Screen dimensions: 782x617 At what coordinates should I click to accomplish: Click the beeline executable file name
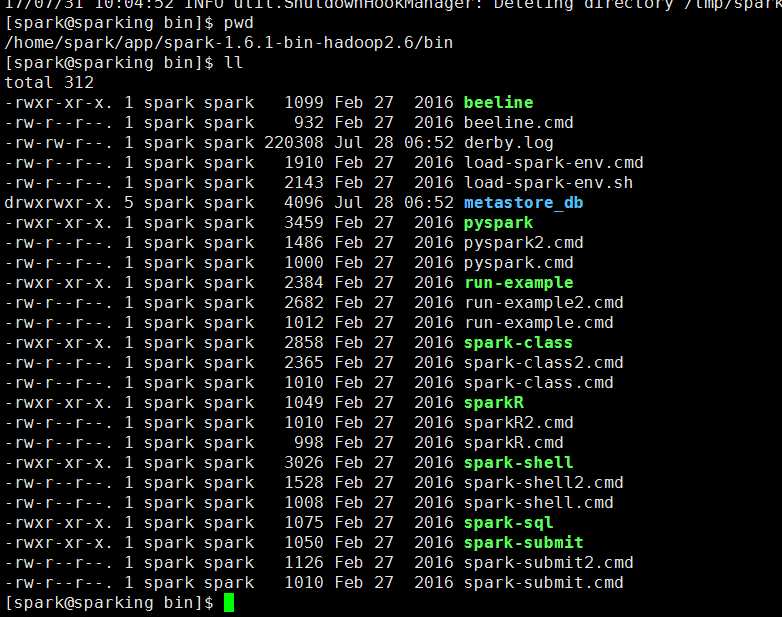pos(498,103)
